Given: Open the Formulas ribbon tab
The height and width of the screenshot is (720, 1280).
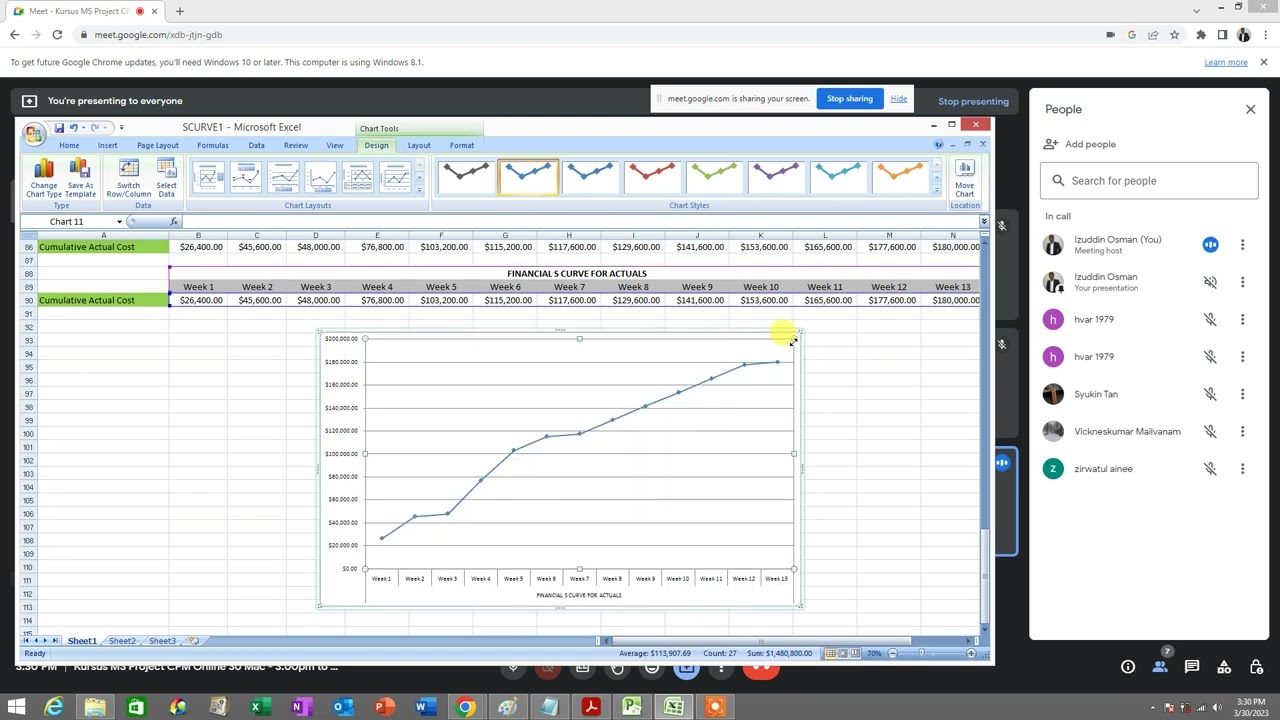Looking at the screenshot, I should [213, 145].
